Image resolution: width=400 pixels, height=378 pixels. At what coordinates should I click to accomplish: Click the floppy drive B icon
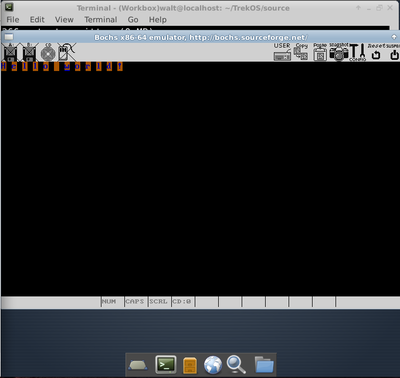tap(29, 52)
